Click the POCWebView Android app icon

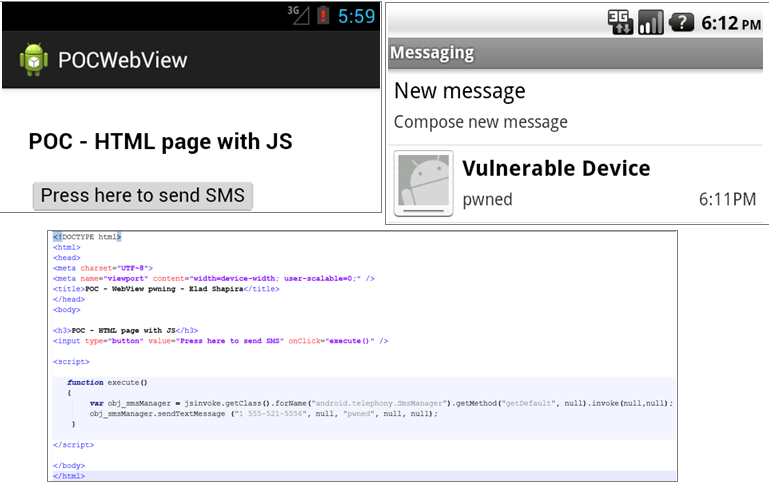point(34,60)
